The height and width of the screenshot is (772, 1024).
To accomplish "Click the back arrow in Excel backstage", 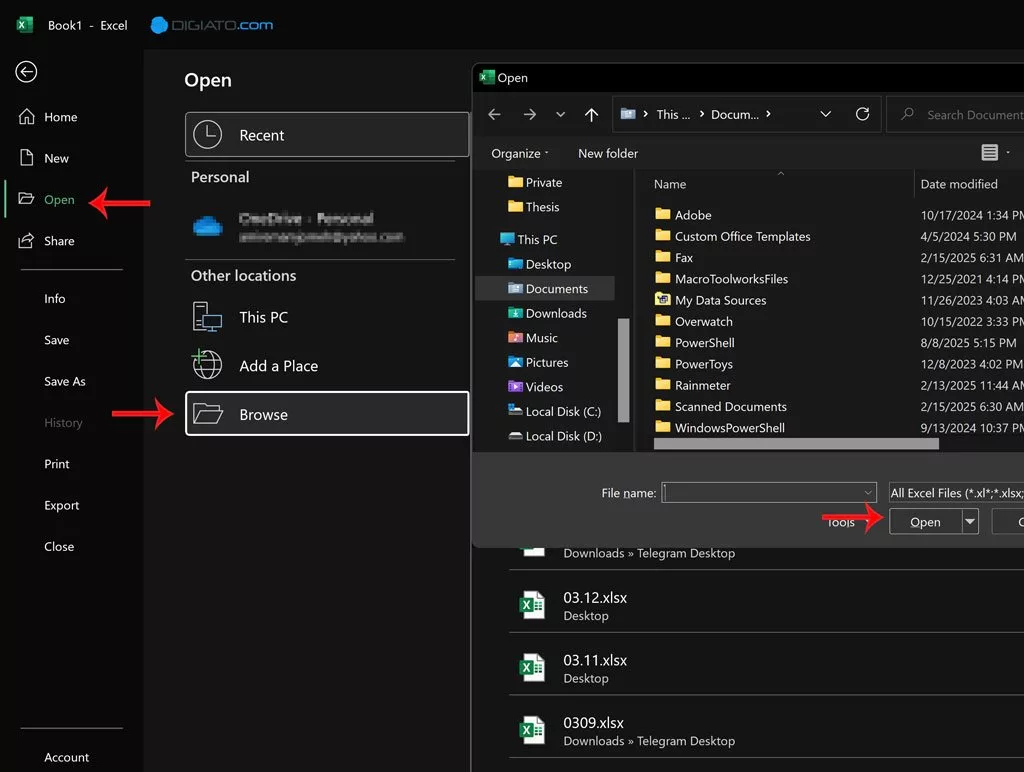I will tap(26, 72).
